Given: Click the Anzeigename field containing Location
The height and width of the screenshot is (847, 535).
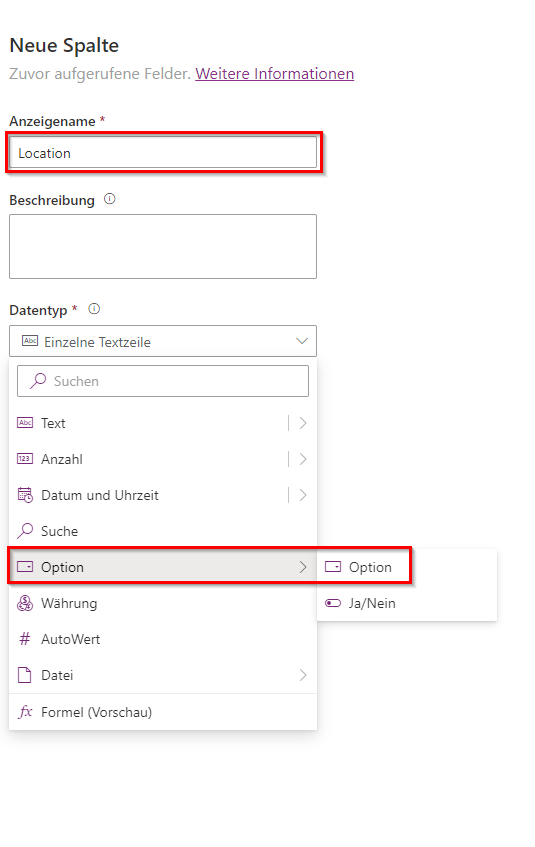Looking at the screenshot, I should pyautogui.click(x=163, y=153).
